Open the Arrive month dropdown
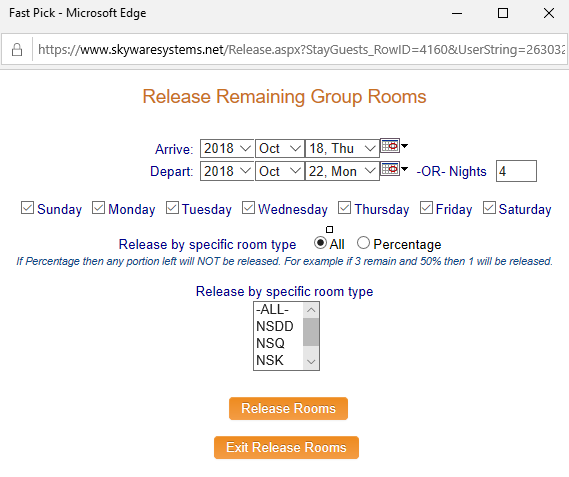Viewport: 569px width, 477px height. 279,148
